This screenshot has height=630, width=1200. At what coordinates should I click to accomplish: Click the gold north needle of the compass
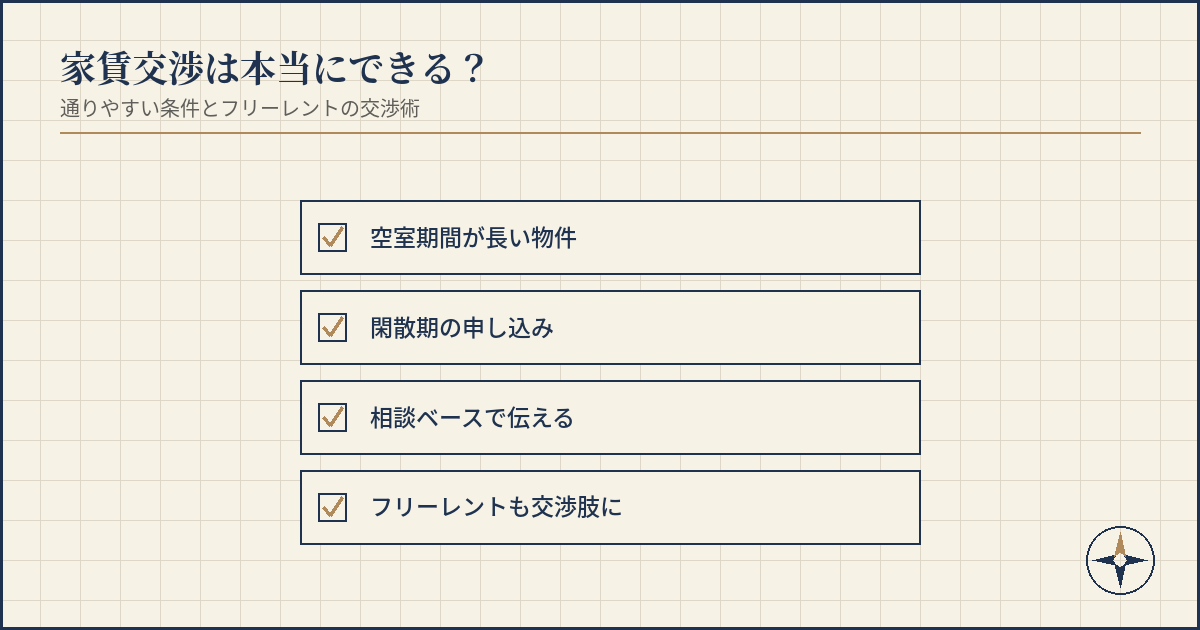1120,543
